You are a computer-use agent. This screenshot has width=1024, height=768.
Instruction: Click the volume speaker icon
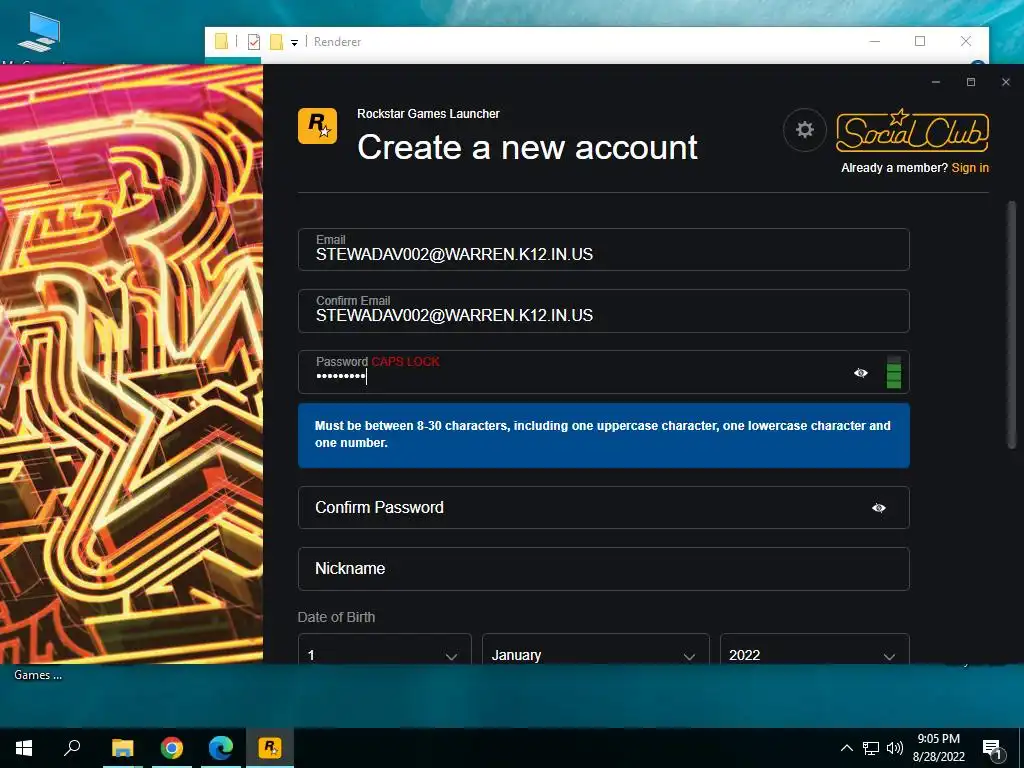(x=895, y=748)
